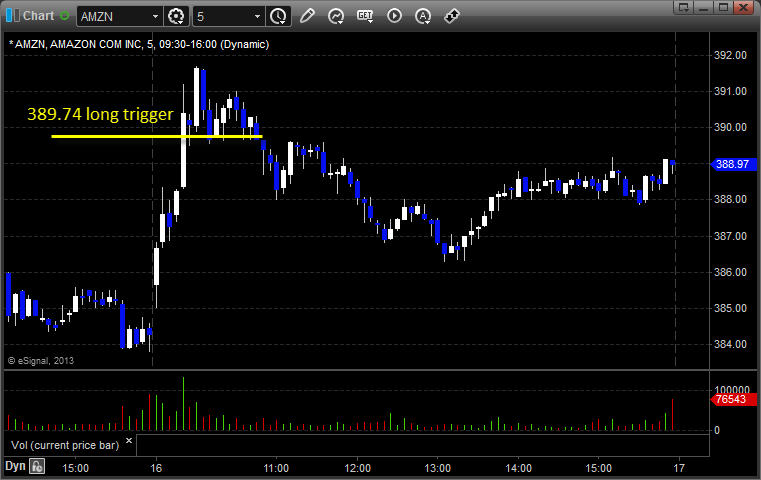Click the current price tag 388.97
This screenshot has height=480, width=761.
coord(733,165)
